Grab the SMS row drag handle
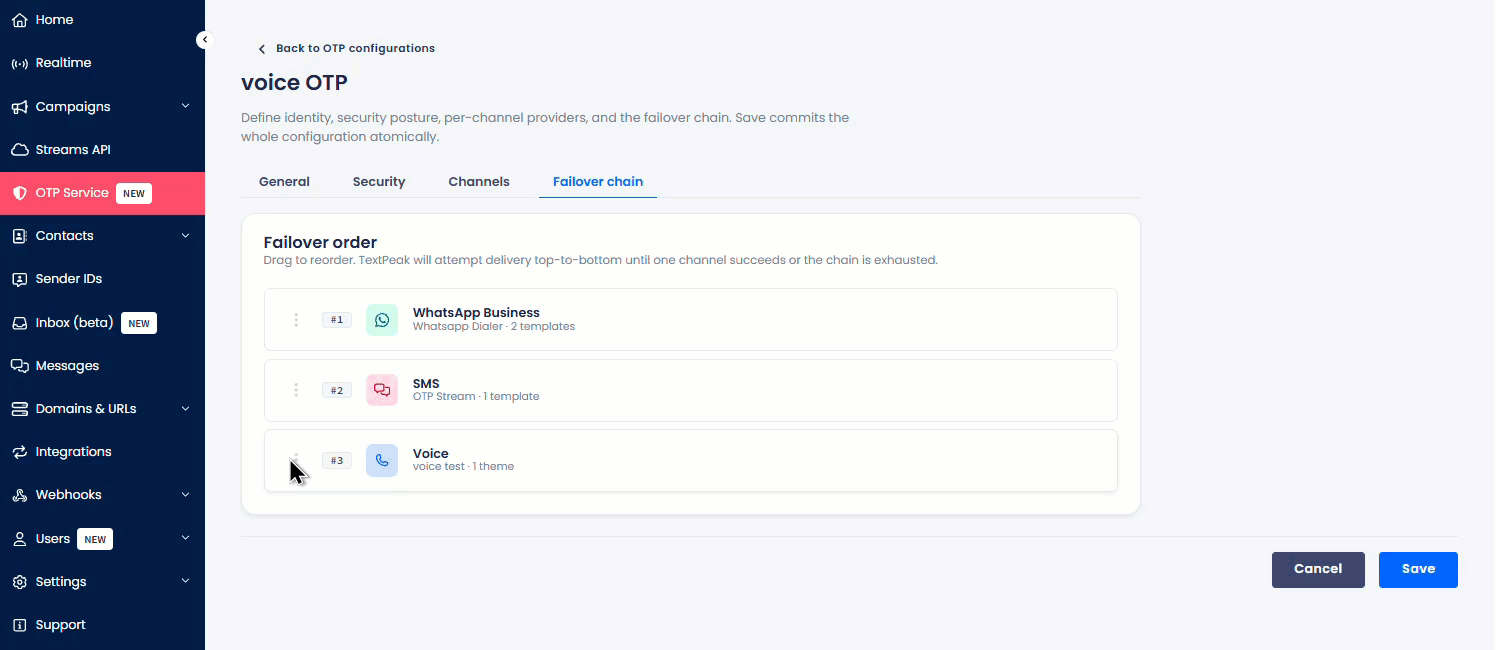 tap(296, 390)
